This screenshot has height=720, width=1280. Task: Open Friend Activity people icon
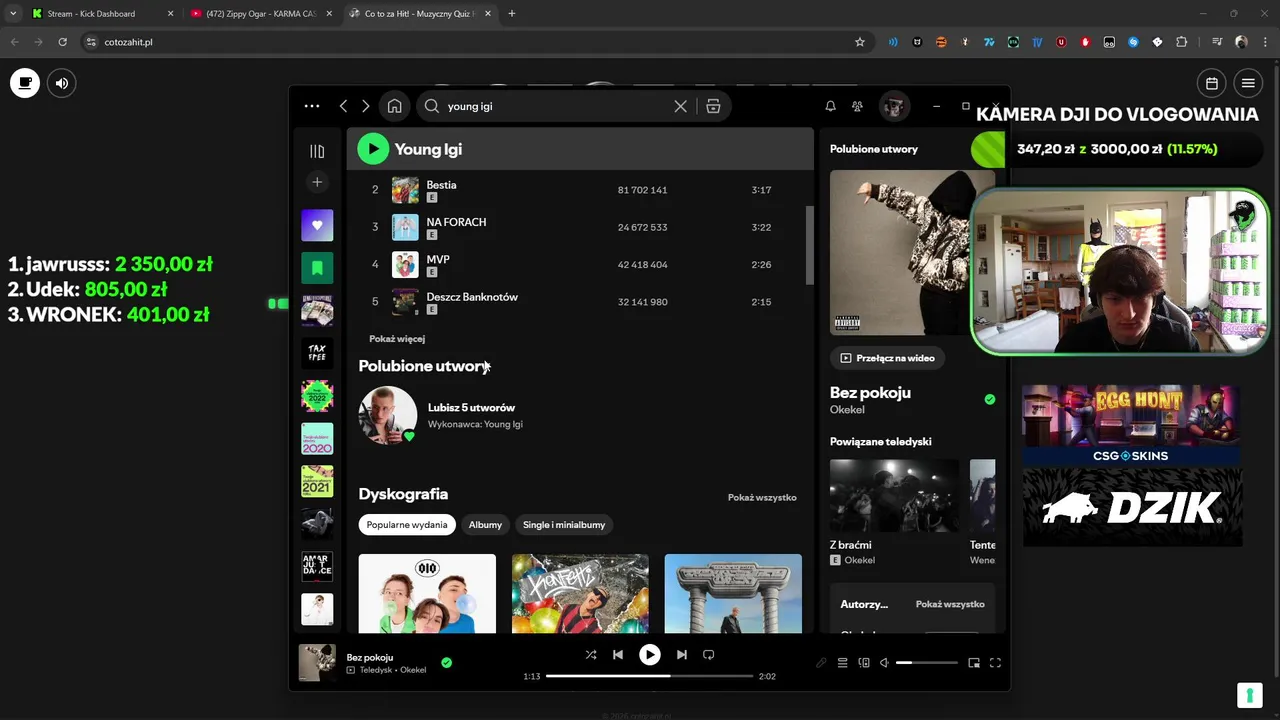[x=857, y=106]
